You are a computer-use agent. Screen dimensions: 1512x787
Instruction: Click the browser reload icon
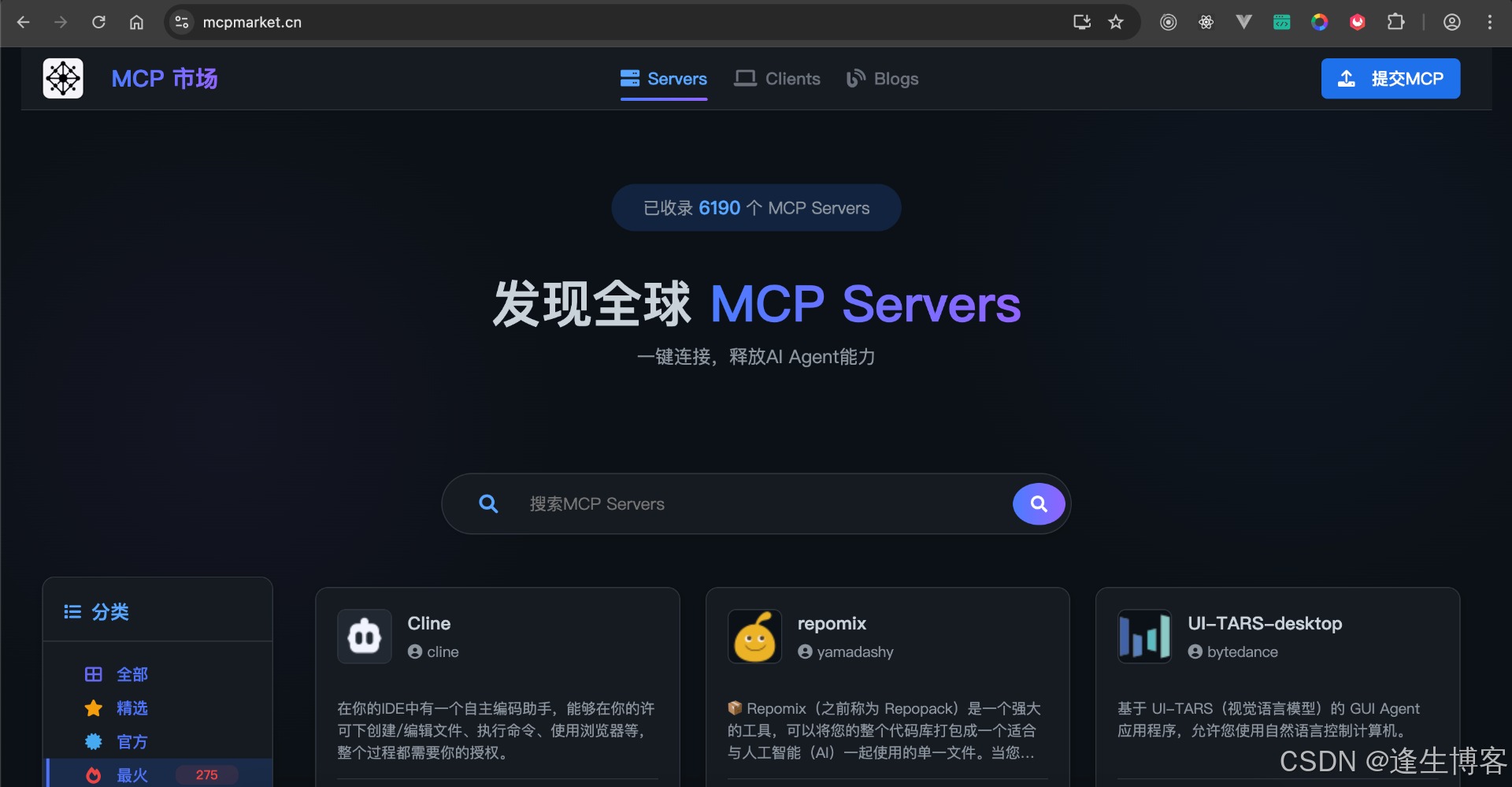[x=98, y=22]
